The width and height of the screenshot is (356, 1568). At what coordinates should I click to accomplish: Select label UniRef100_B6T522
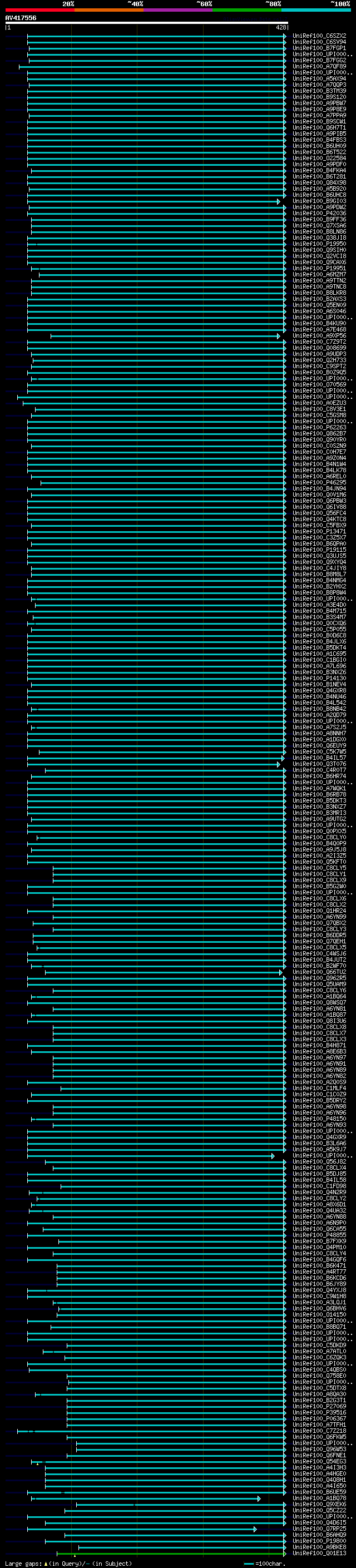[x=319, y=152]
